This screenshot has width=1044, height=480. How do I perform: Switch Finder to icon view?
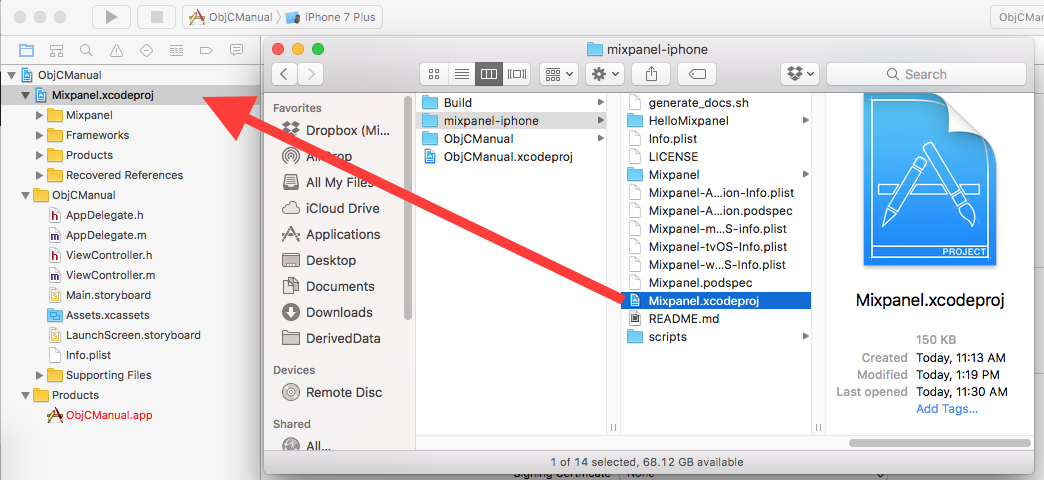434,74
